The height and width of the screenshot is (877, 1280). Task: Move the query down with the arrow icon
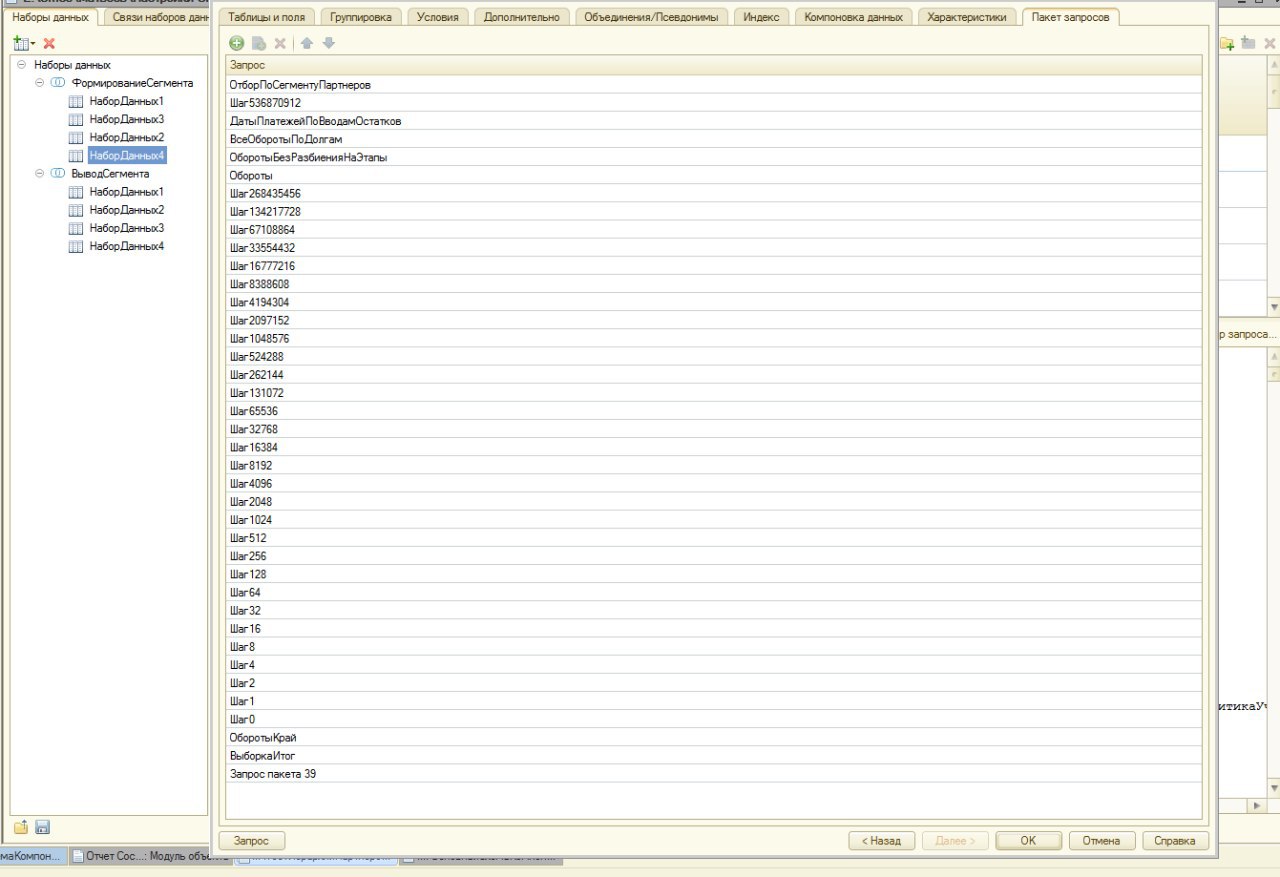(329, 43)
